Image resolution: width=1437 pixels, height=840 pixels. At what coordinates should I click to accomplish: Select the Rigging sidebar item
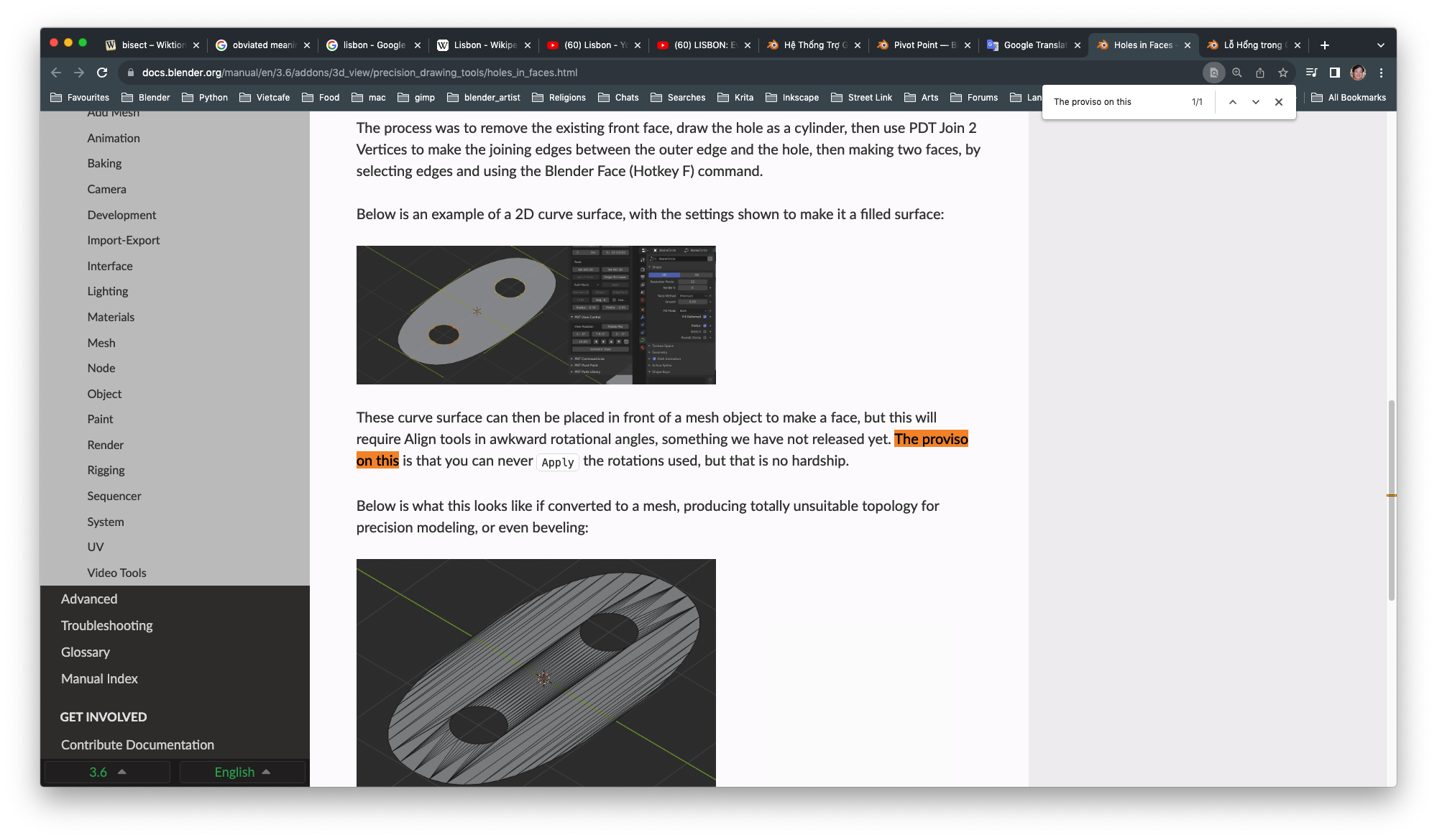[x=105, y=470]
